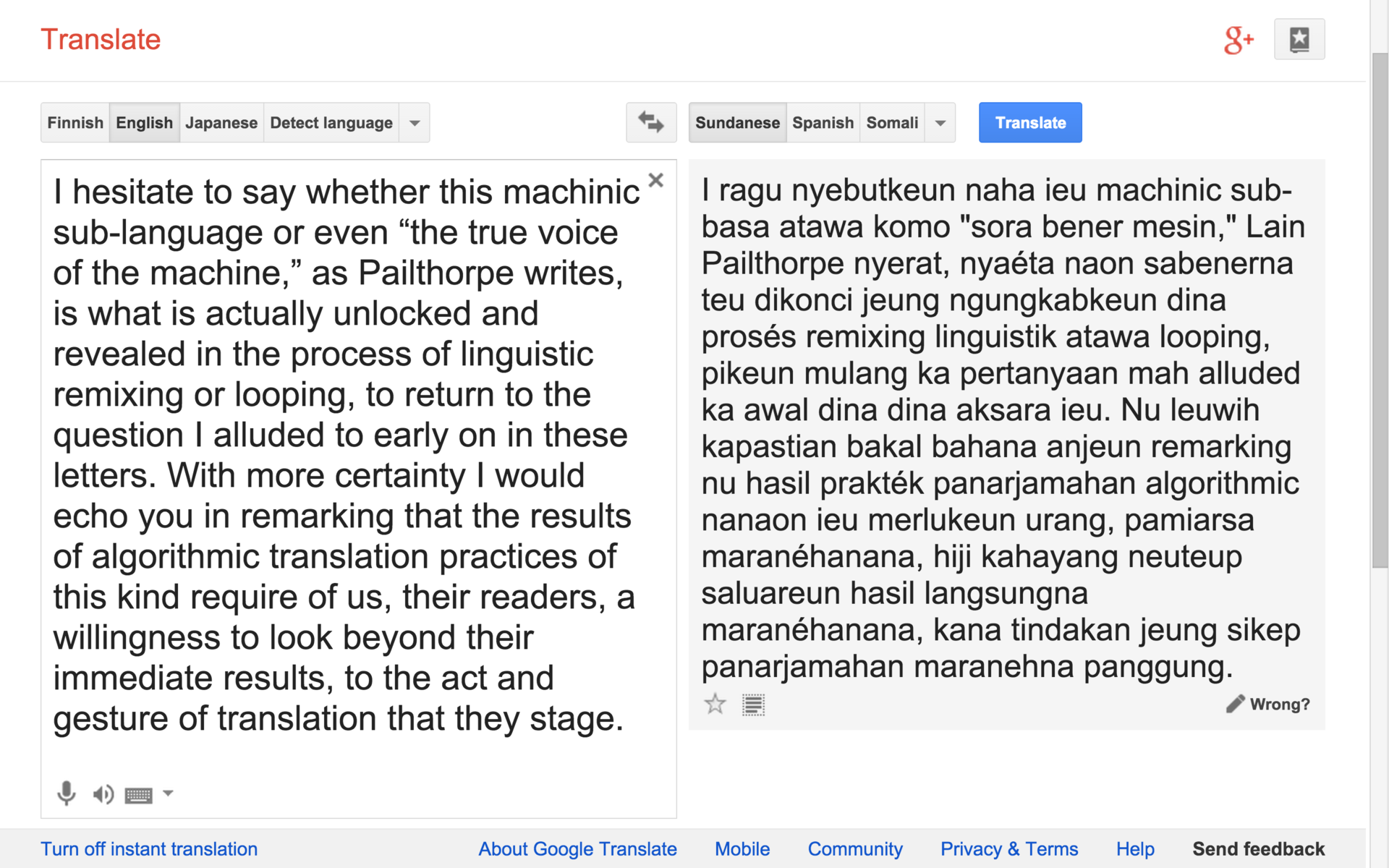Open the input tools keyboard dropdown arrow

(168, 793)
